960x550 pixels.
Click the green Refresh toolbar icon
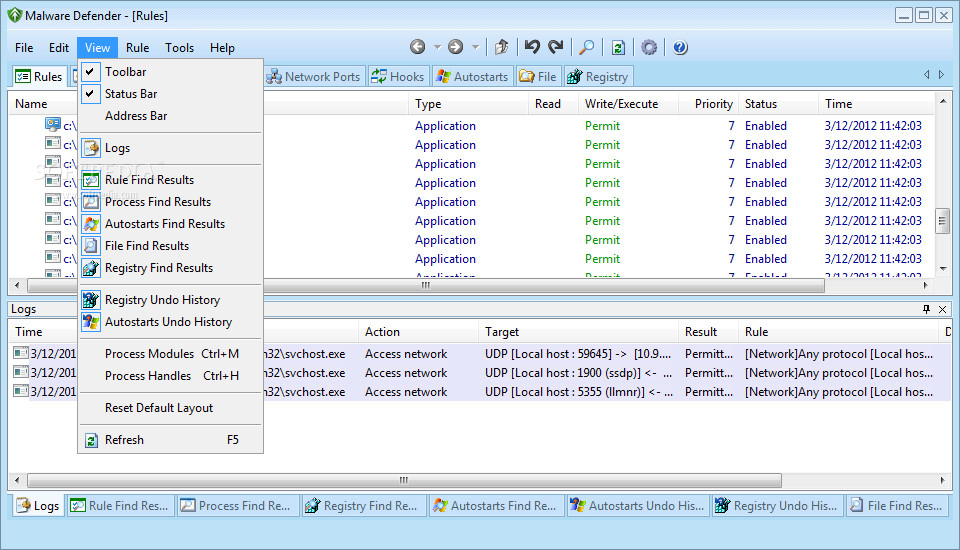pyautogui.click(x=618, y=47)
